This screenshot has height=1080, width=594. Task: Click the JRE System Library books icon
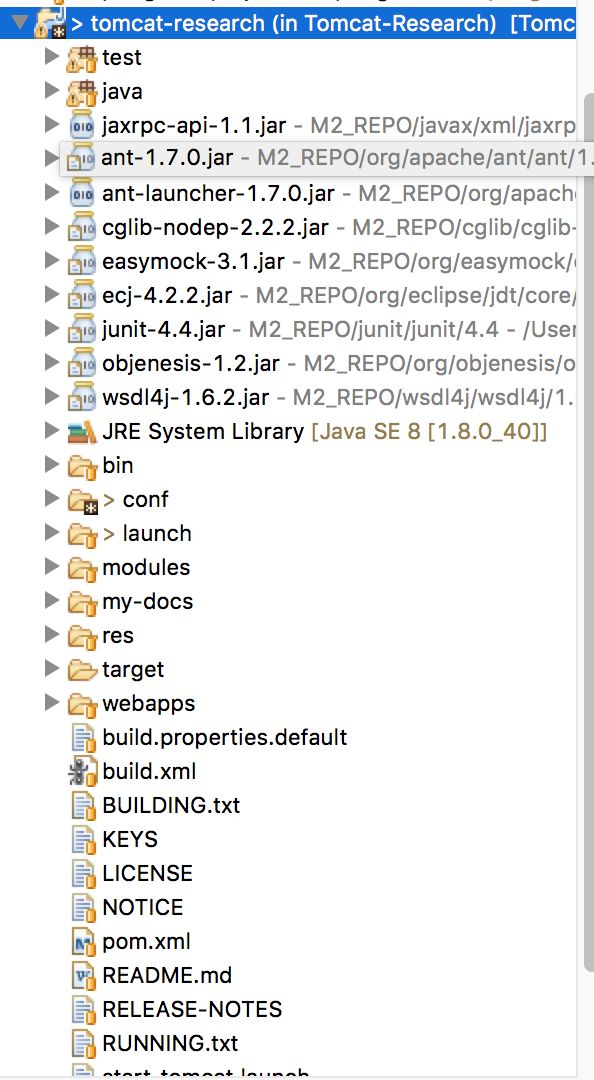tap(83, 432)
